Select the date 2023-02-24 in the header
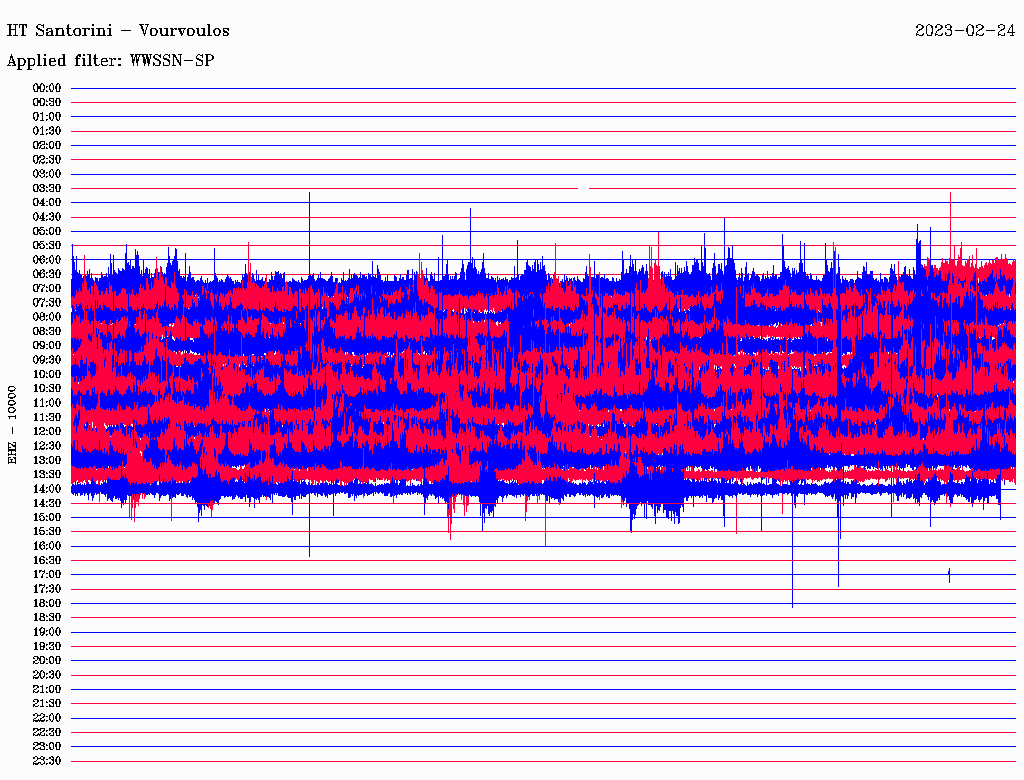 (965, 30)
